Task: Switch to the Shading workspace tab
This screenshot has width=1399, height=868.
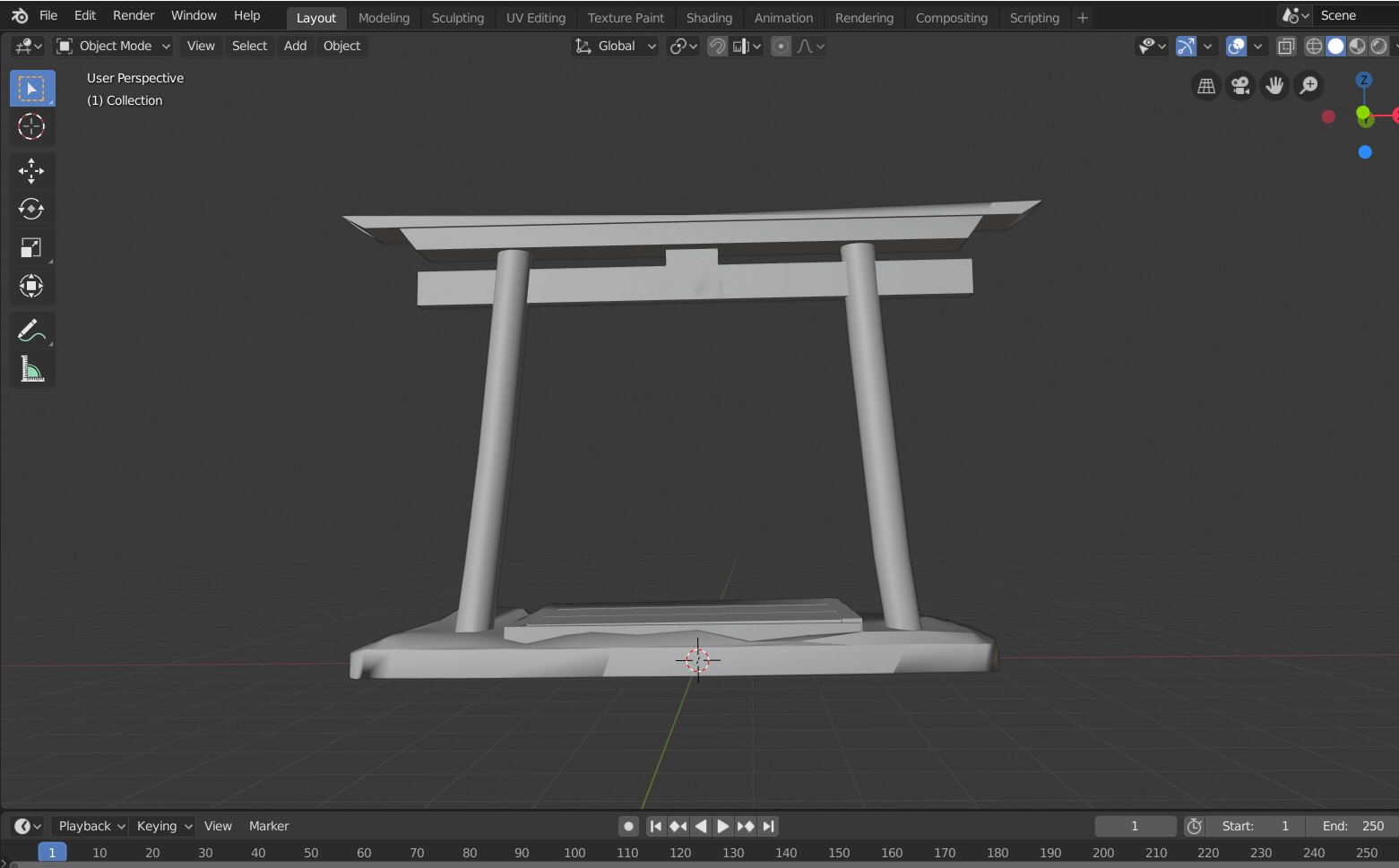Action: 709,18
